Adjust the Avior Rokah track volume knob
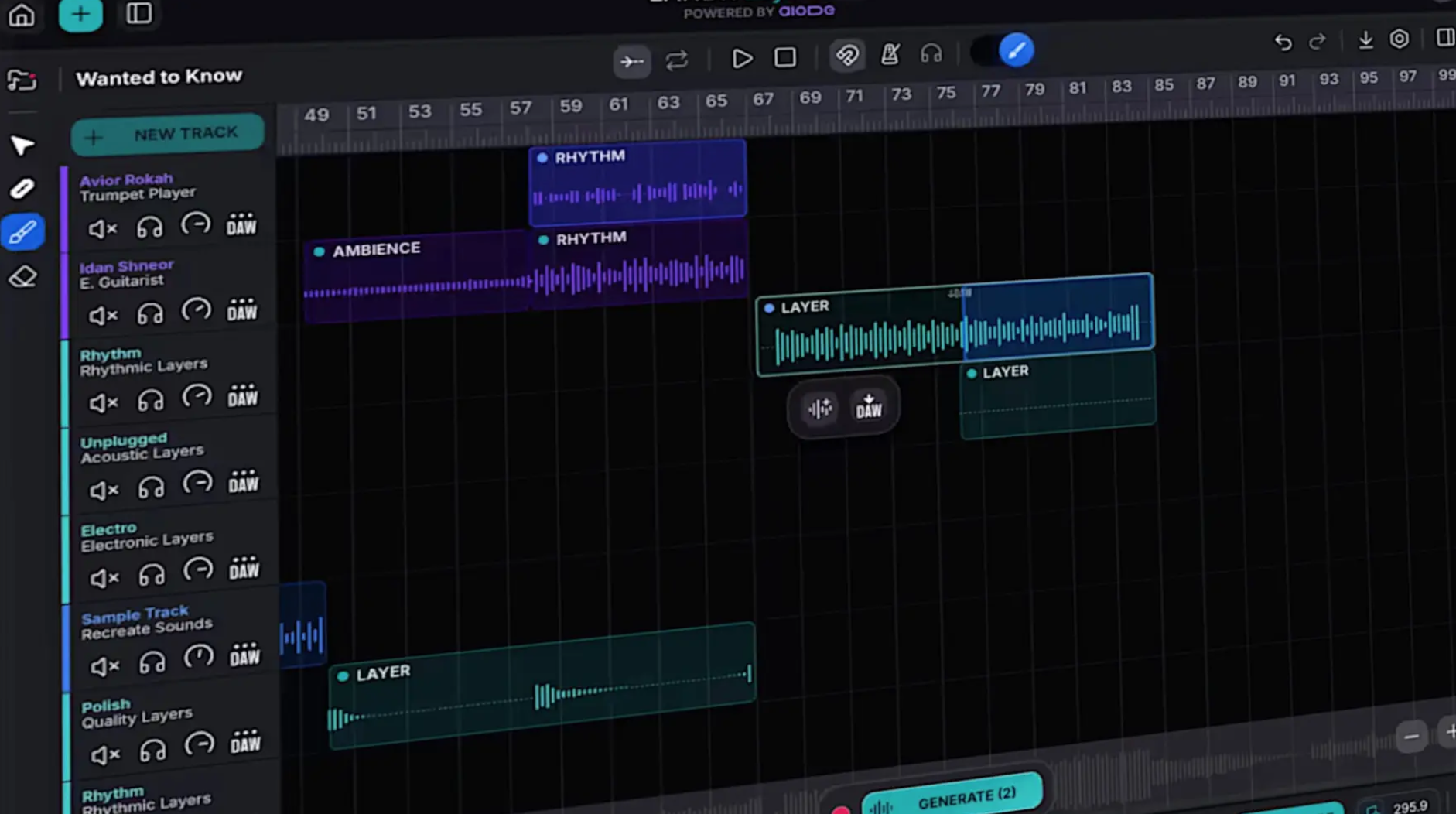 (x=196, y=225)
